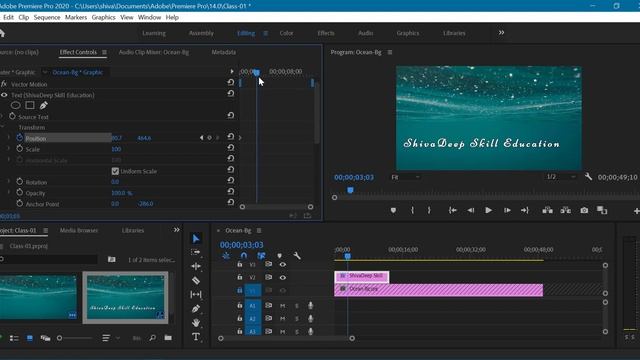640x360 pixels.
Task: Open Program monitor panel menu
Action: 390,52
